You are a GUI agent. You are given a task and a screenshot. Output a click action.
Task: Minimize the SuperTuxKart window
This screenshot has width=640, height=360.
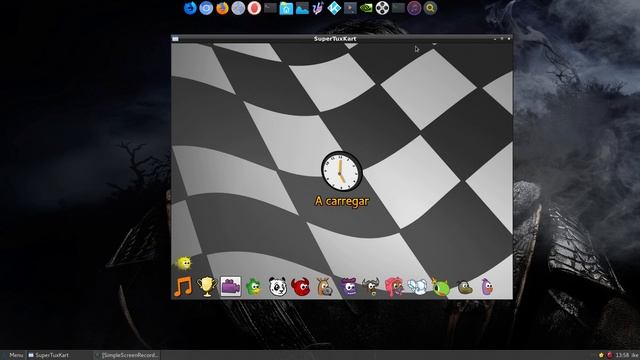point(495,39)
